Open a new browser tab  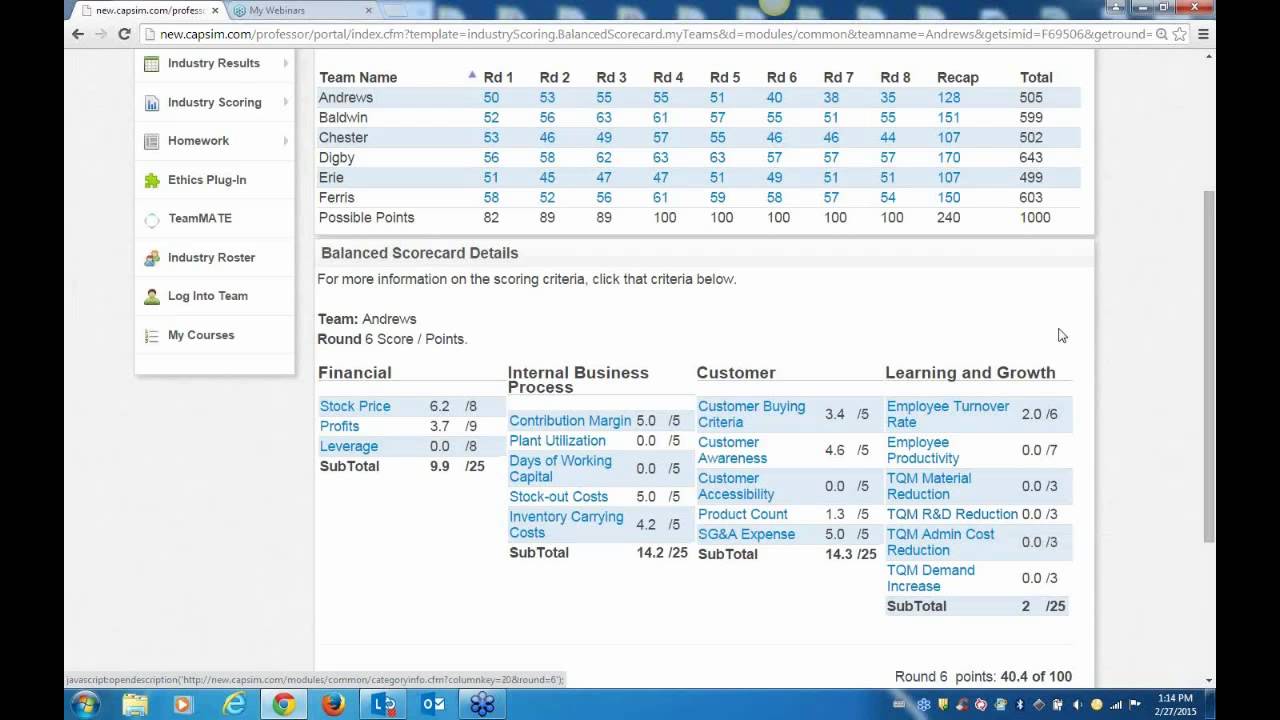pos(396,10)
